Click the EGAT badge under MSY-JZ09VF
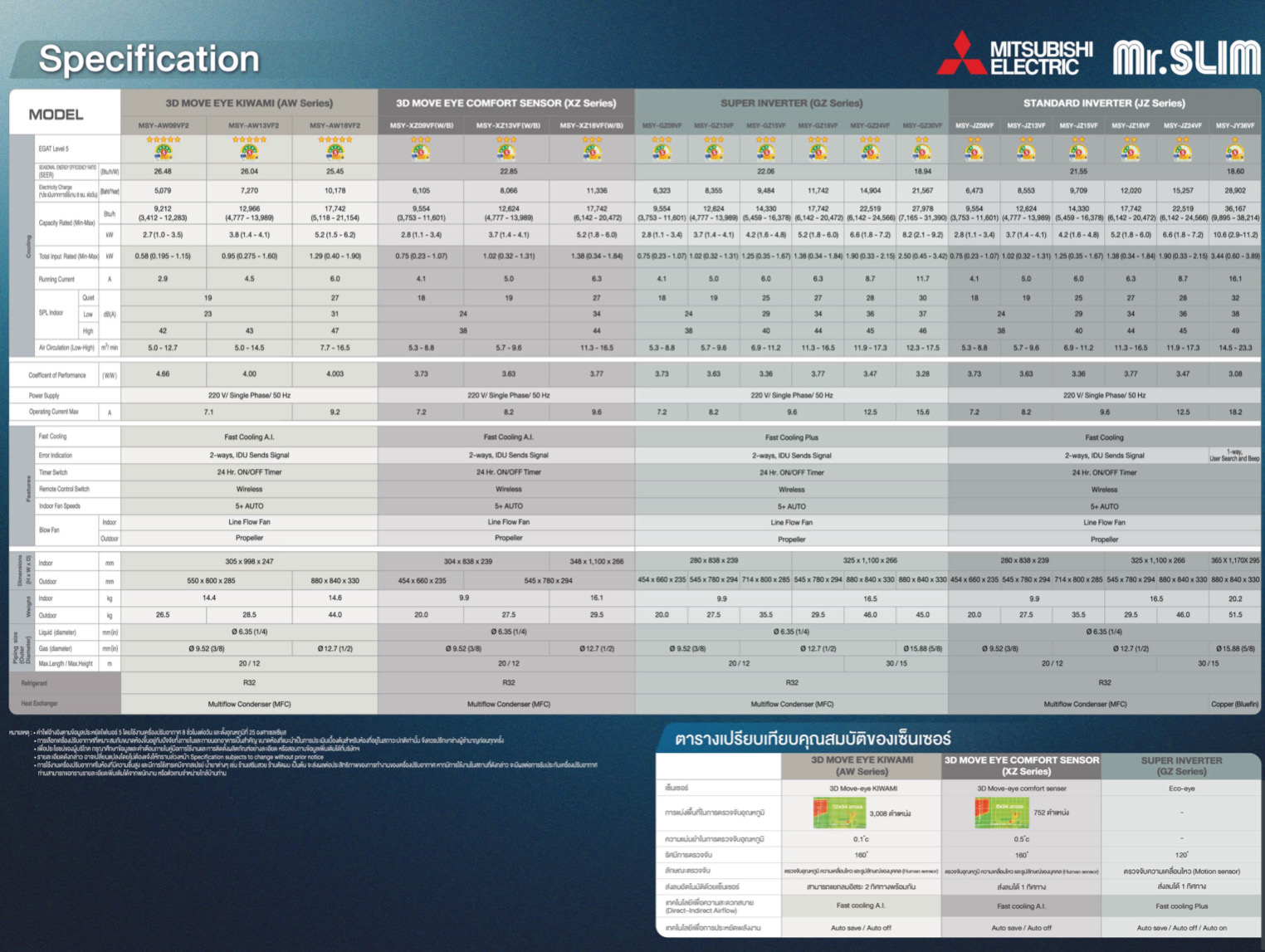 coord(974,152)
